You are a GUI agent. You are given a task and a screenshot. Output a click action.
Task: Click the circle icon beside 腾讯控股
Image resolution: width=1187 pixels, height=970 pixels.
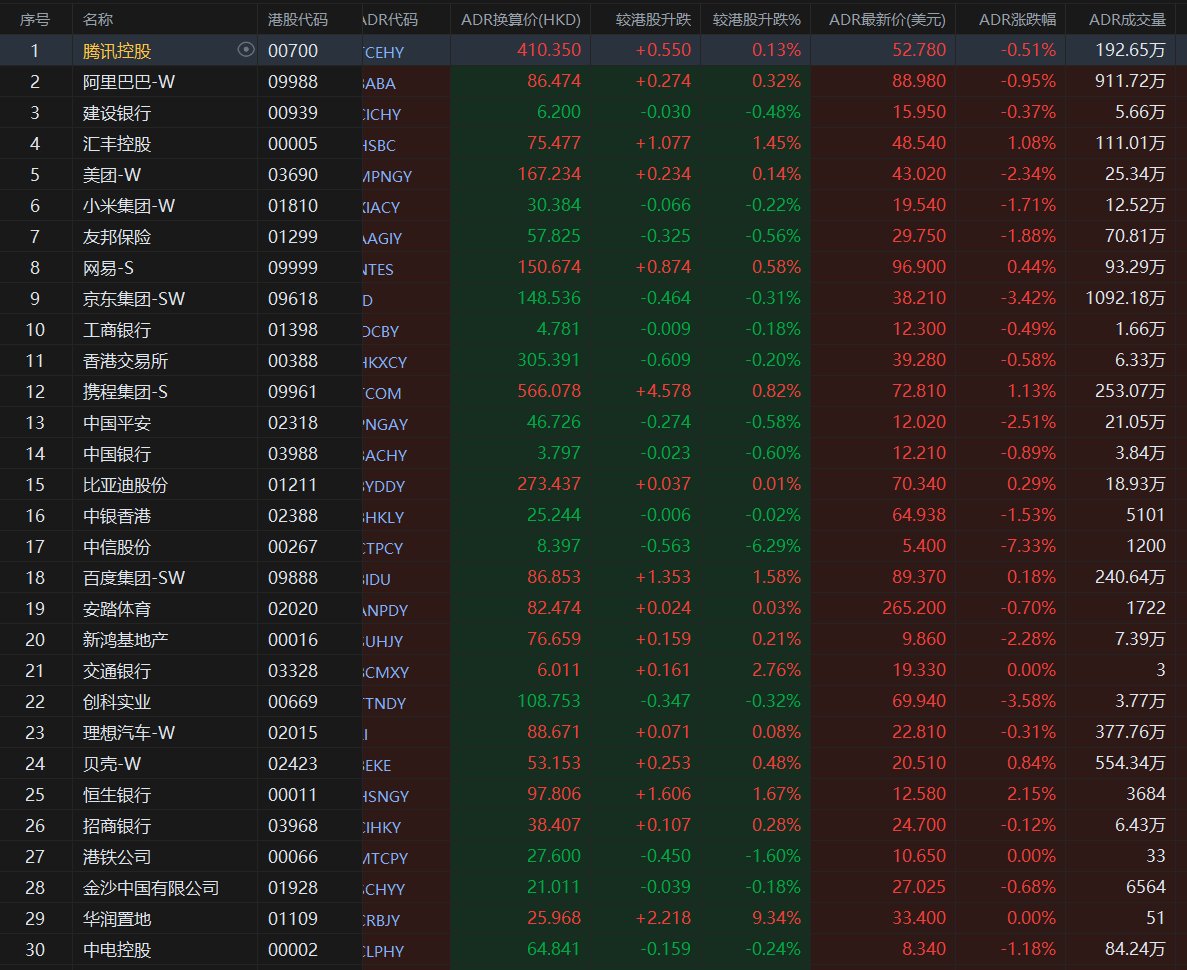pyautogui.click(x=246, y=50)
